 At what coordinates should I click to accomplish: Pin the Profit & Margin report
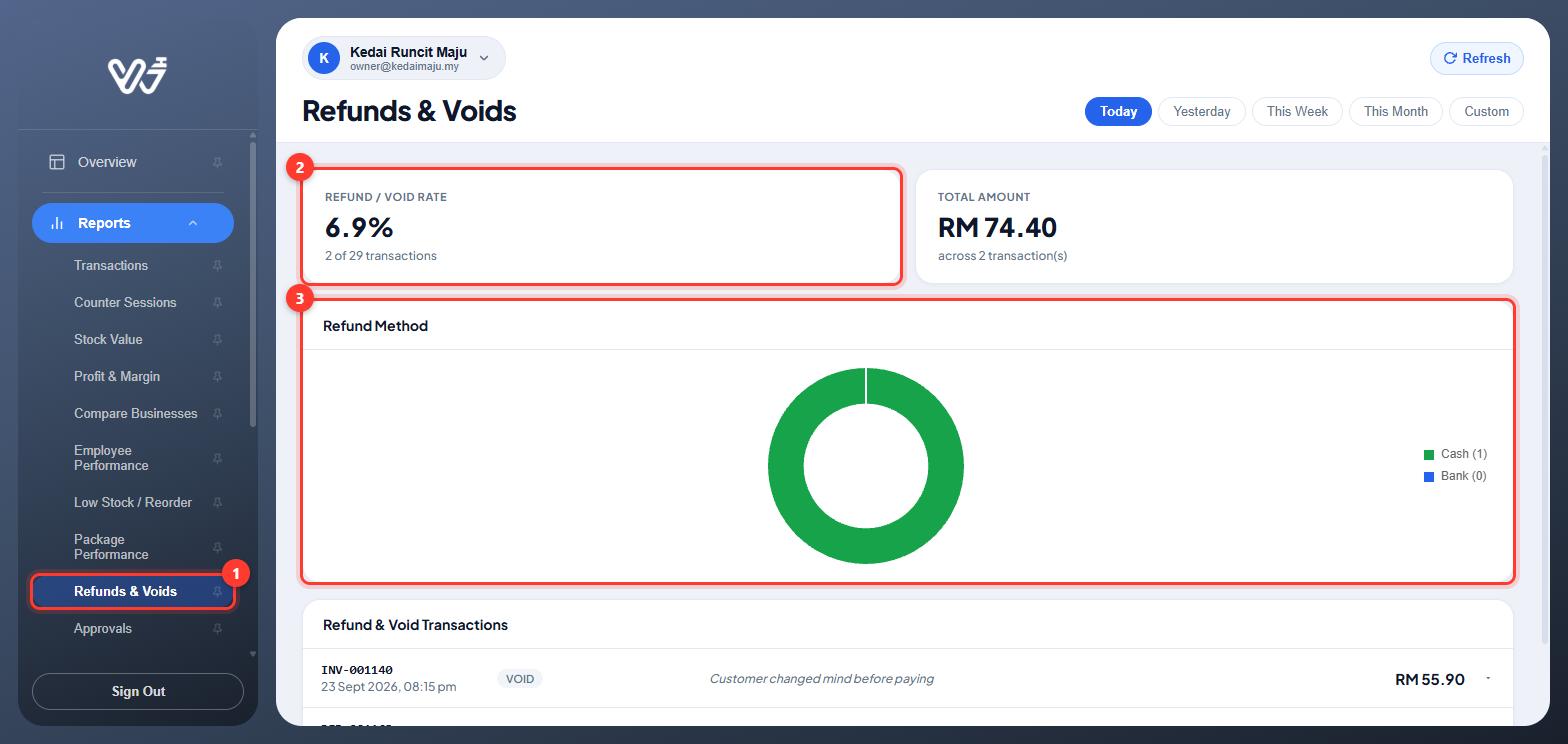click(x=217, y=376)
